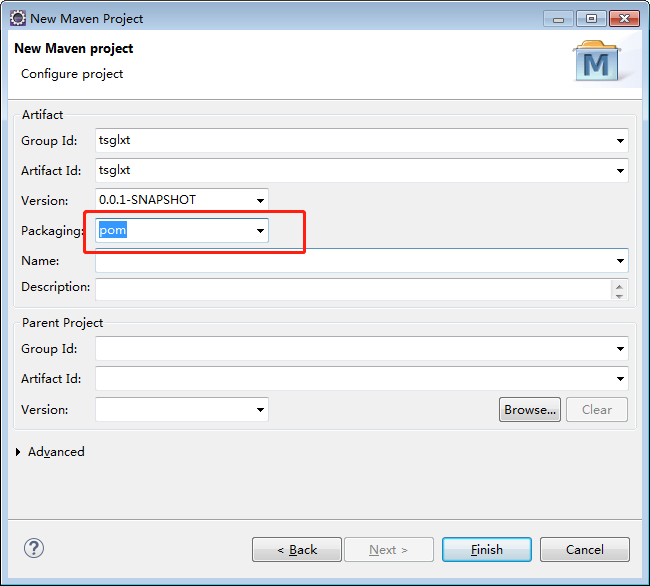This screenshot has height=586, width=650.
Task: Open the Artifact Group Id dropdown arrow
Action: coord(620,141)
